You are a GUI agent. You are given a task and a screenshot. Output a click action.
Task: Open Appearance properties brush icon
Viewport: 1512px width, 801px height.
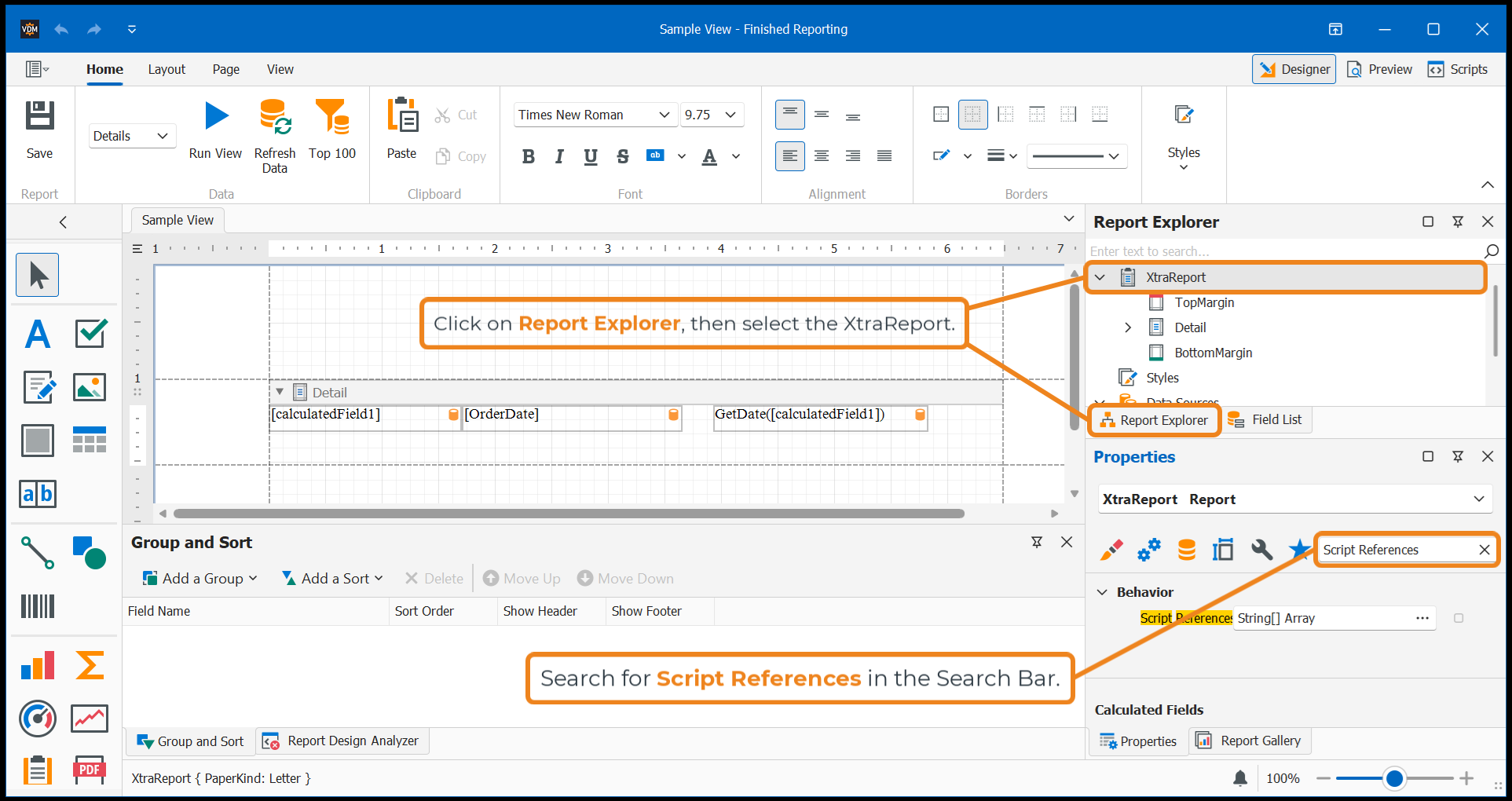click(1111, 550)
